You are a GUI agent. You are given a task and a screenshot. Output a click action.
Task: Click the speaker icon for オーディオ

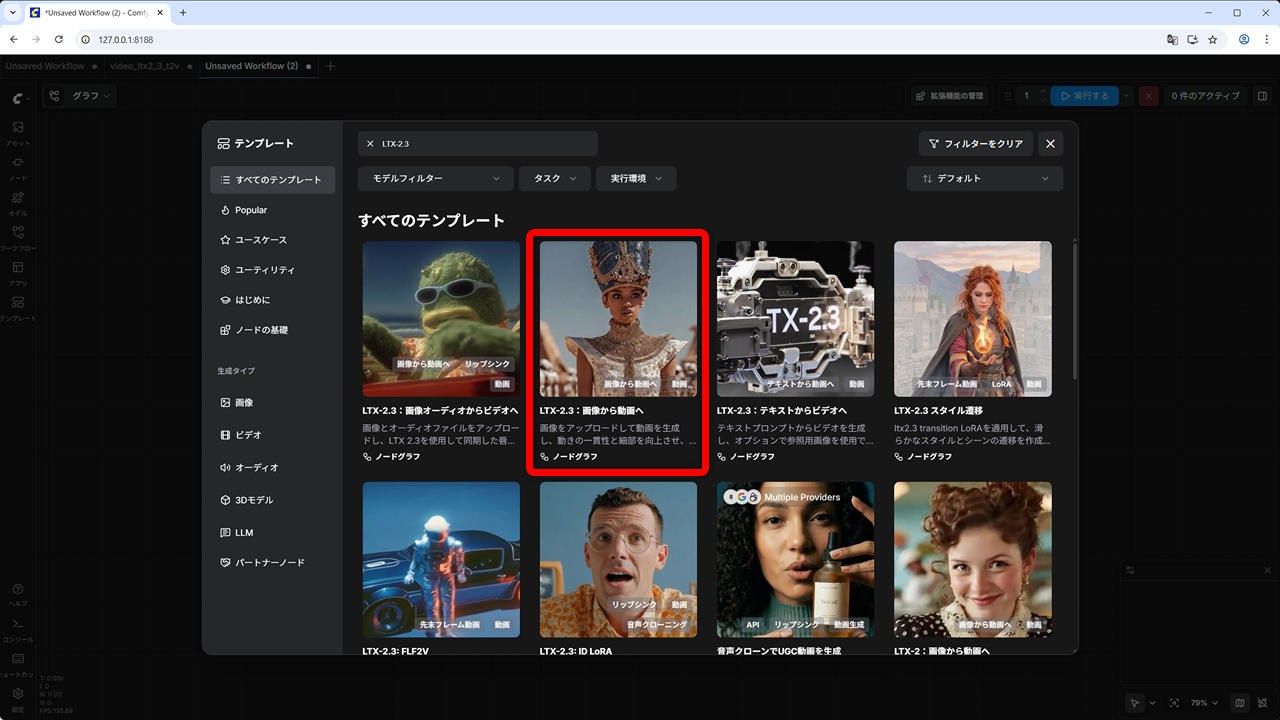pos(225,467)
